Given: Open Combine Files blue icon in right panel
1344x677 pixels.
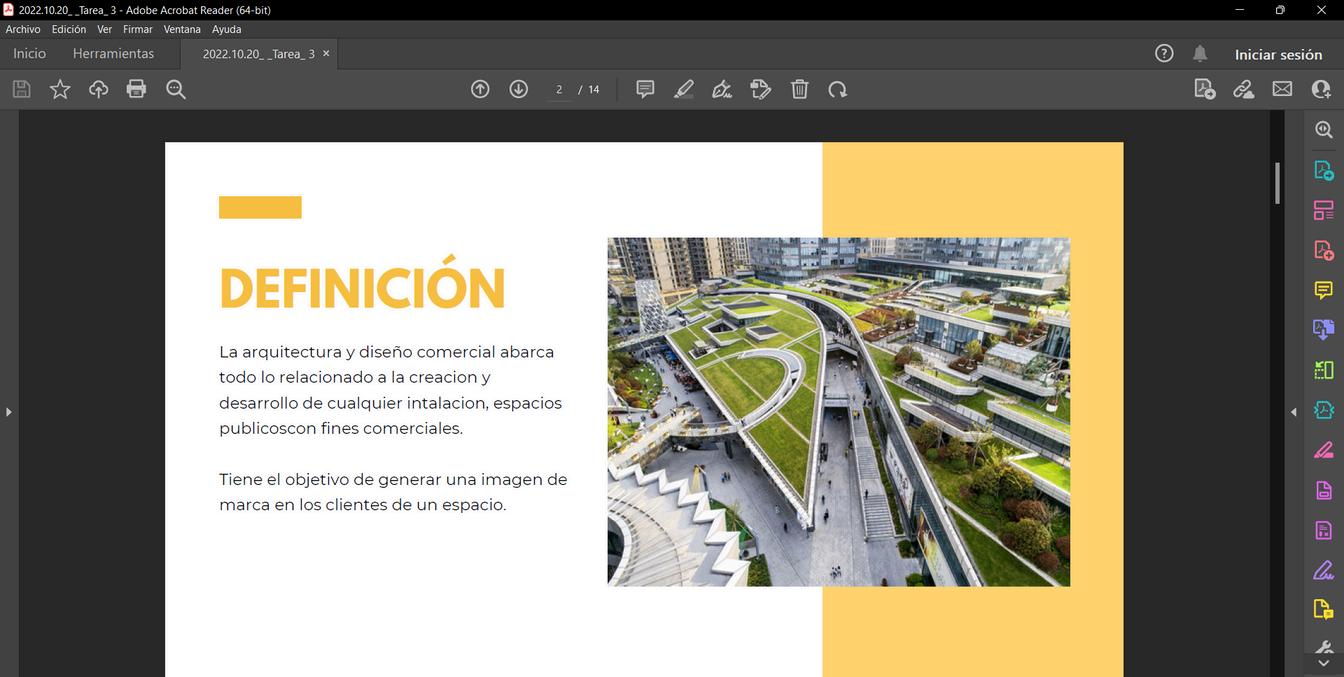Looking at the screenshot, I should point(1324,330).
